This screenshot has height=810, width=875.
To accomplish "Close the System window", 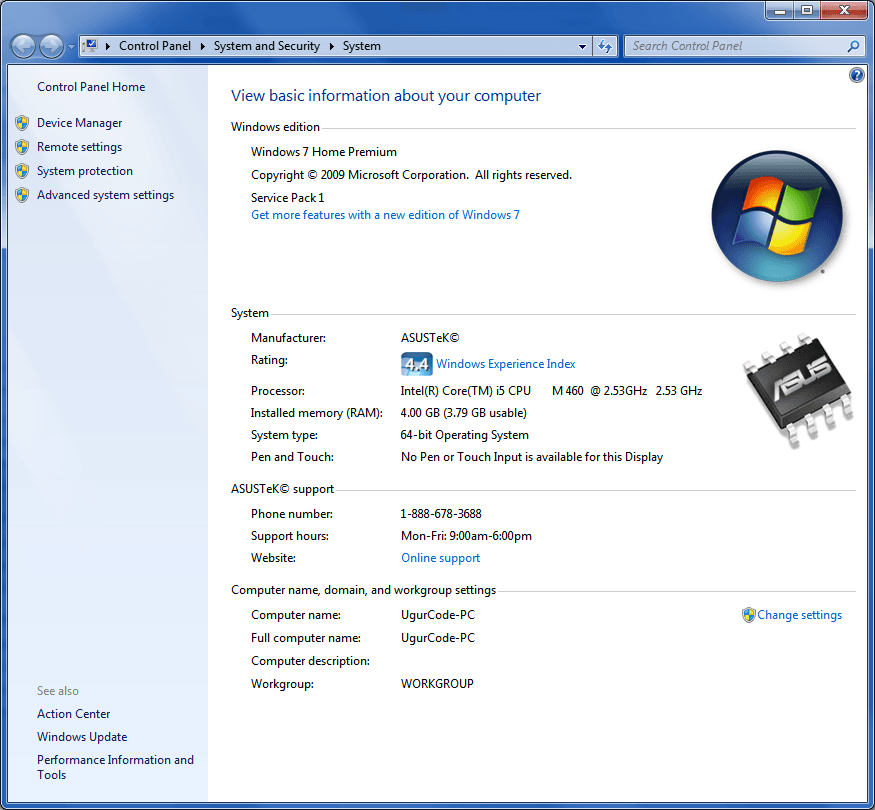I will pos(844,10).
